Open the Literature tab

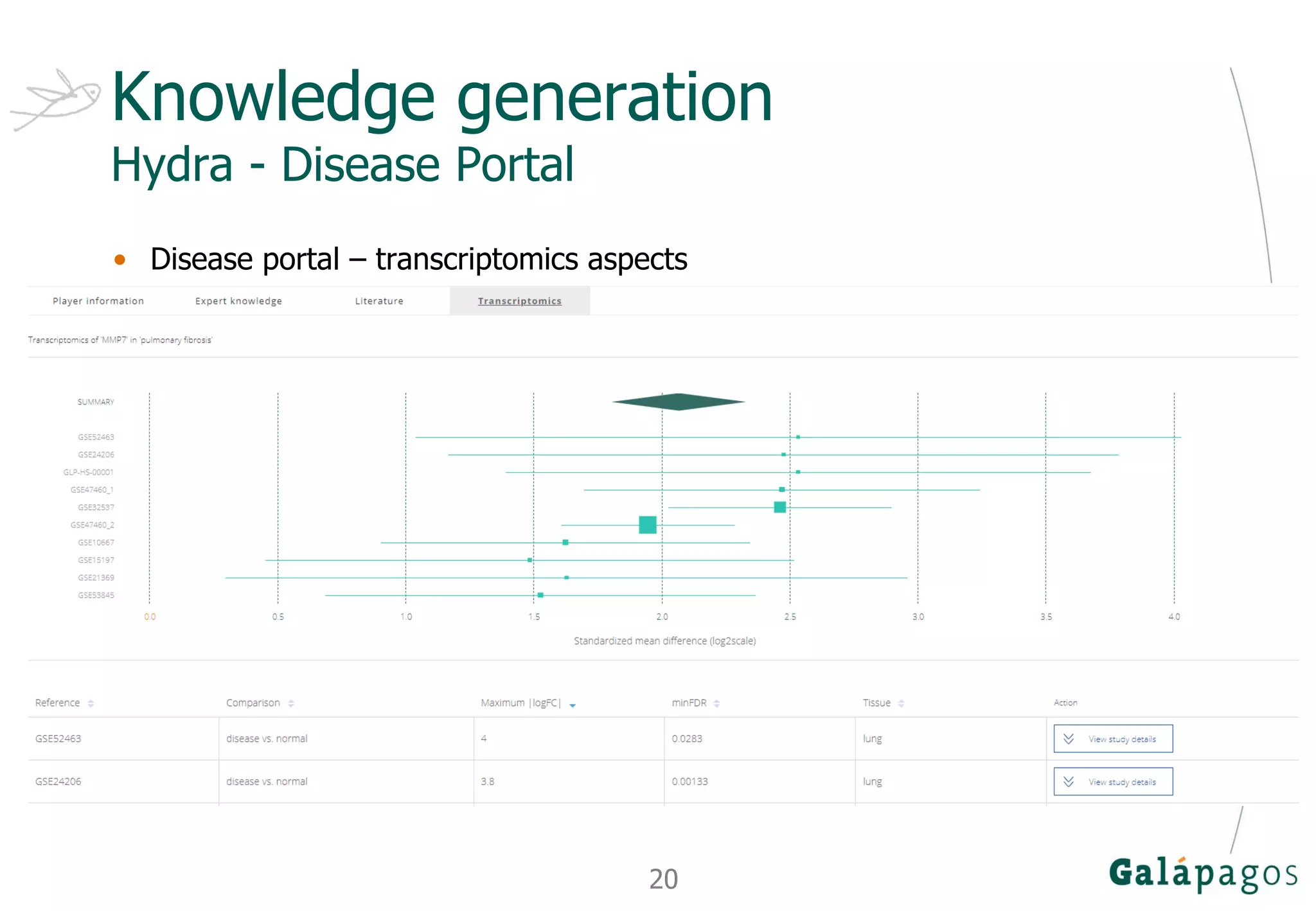379,301
